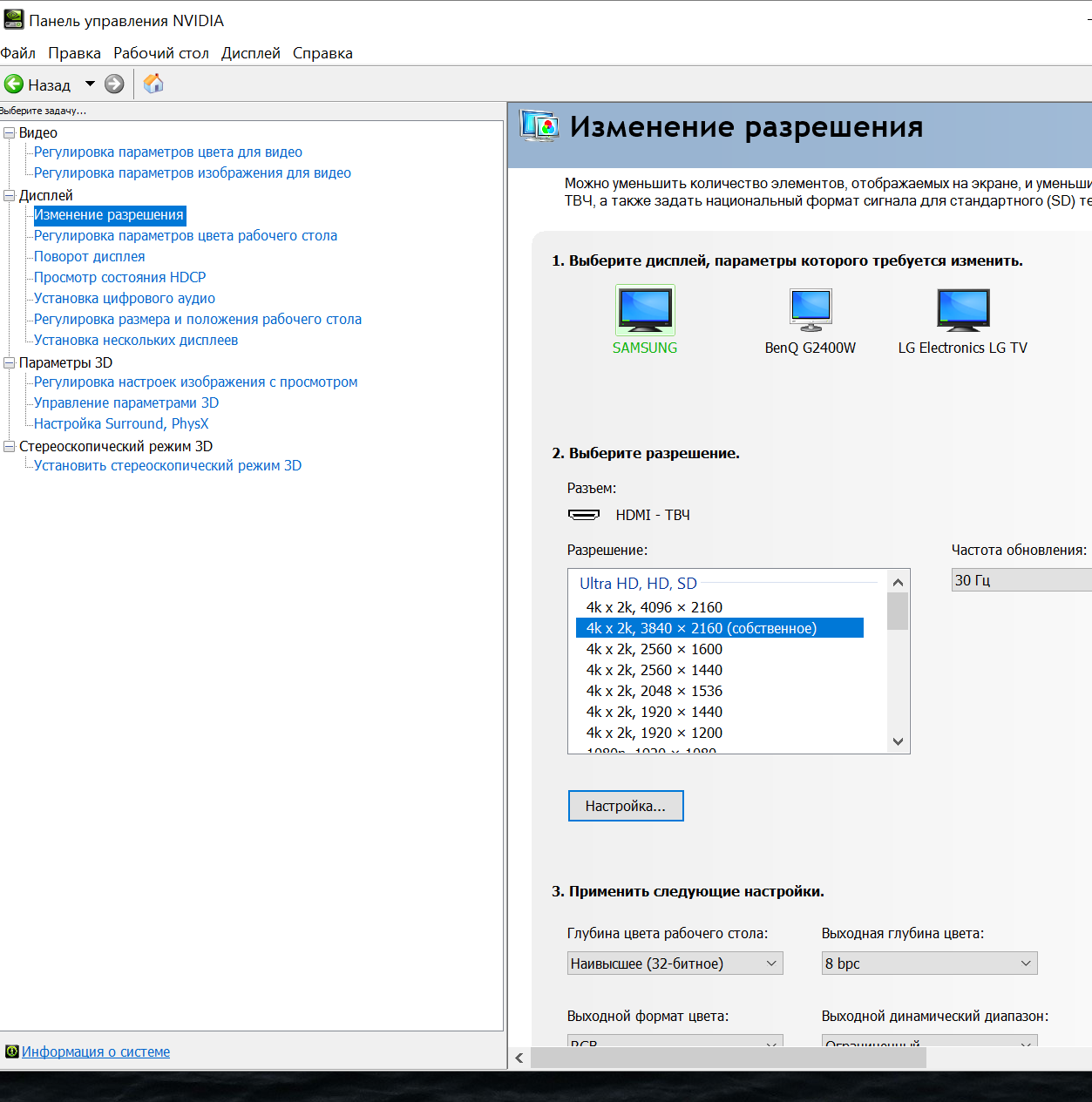Click the horizontal scrollbar left arrow

(519, 1058)
